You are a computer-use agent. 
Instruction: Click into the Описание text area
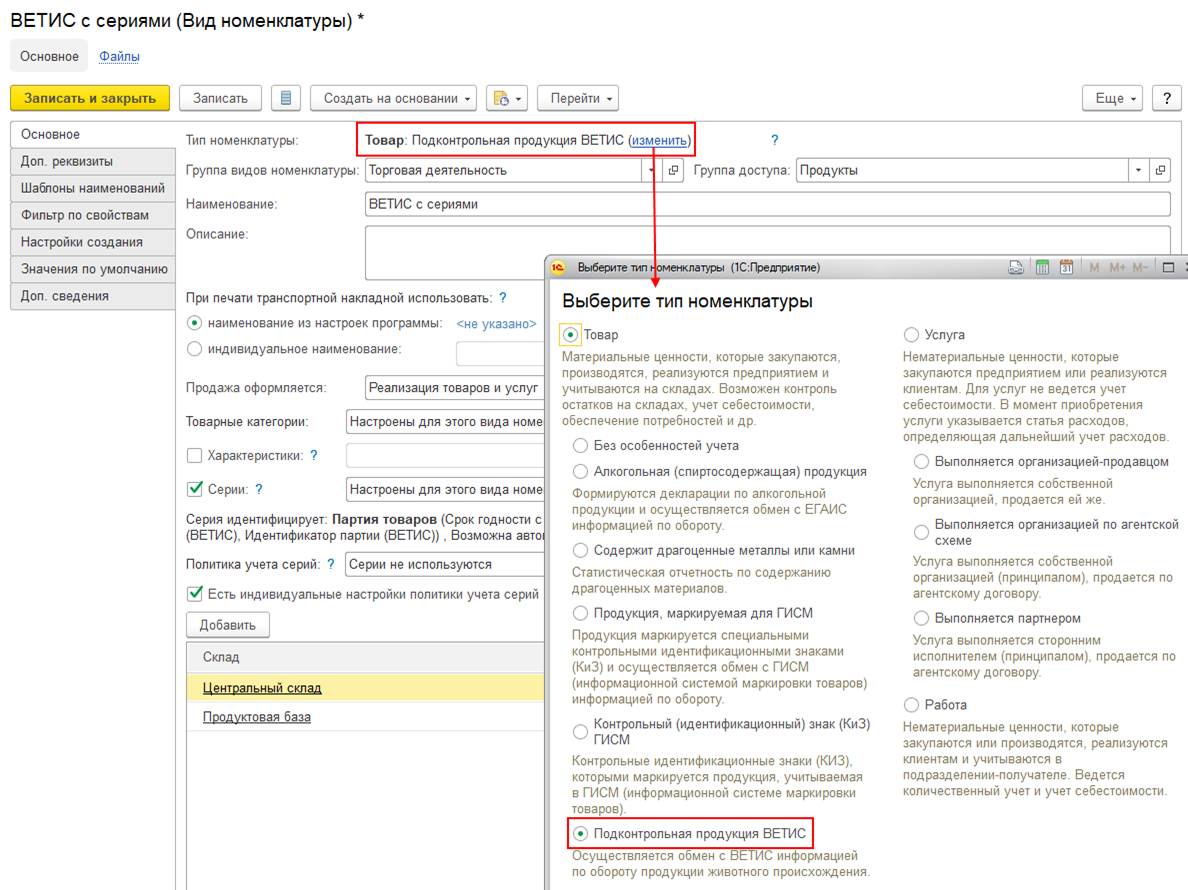click(x=768, y=241)
